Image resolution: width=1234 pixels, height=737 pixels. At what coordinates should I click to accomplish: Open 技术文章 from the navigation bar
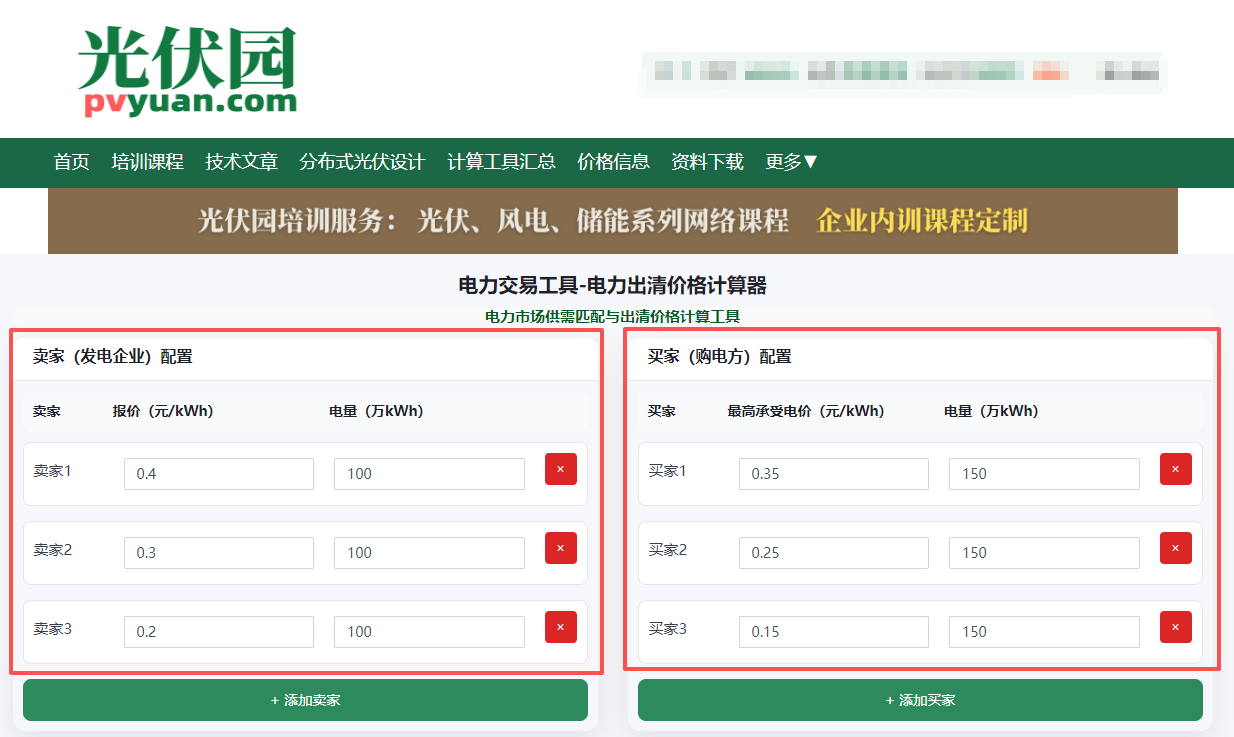[x=241, y=162]
